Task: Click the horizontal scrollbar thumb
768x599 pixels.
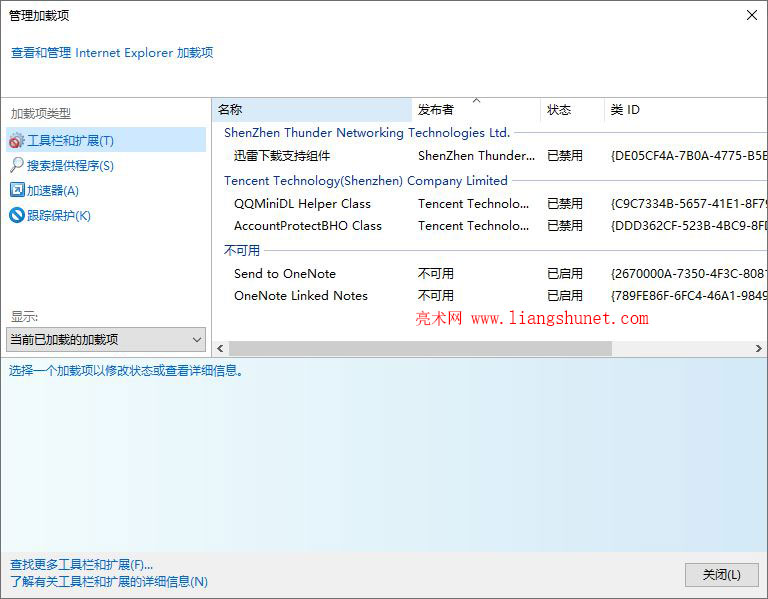Action: tap(420, 349)
